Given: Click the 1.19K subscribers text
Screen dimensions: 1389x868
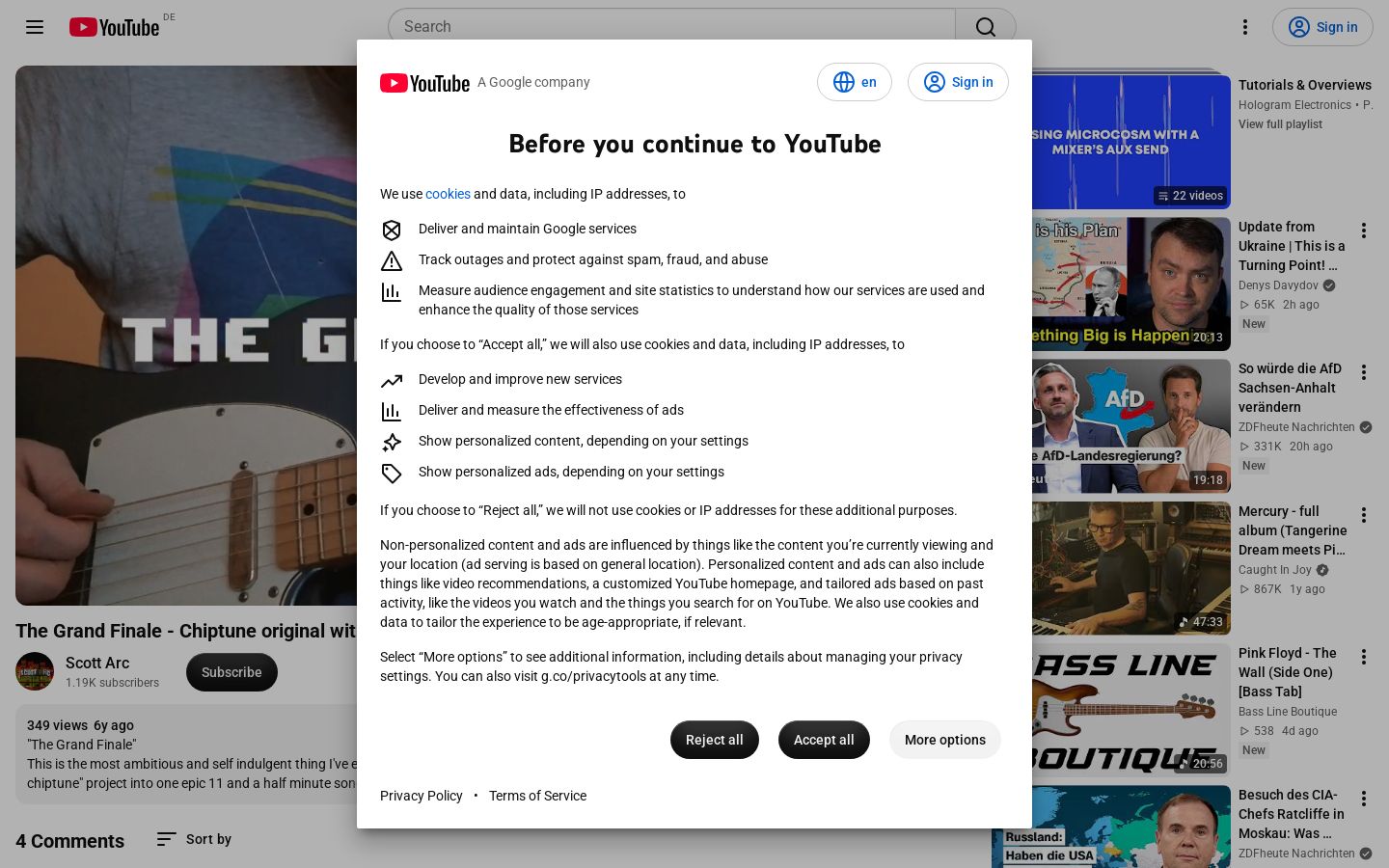Looking at the screenshot, I should pyautogui.click(x=112, y=683).
